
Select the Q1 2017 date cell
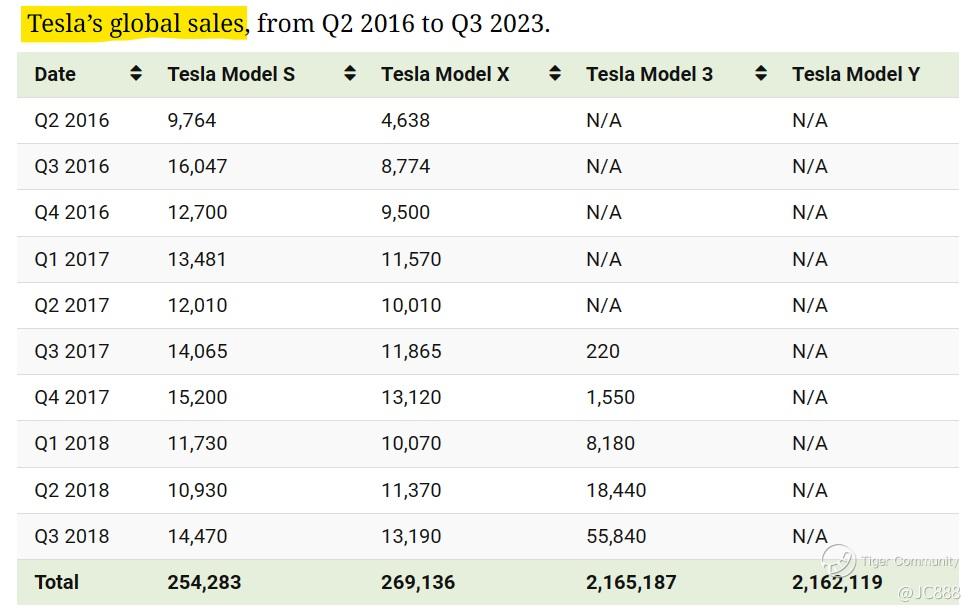tap(72, 260)
